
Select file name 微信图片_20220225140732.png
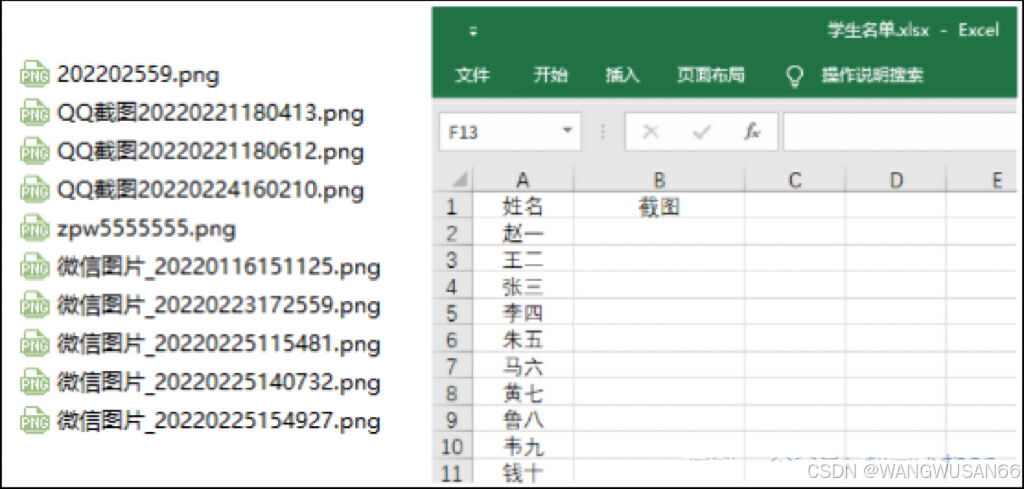pos(219,382)
